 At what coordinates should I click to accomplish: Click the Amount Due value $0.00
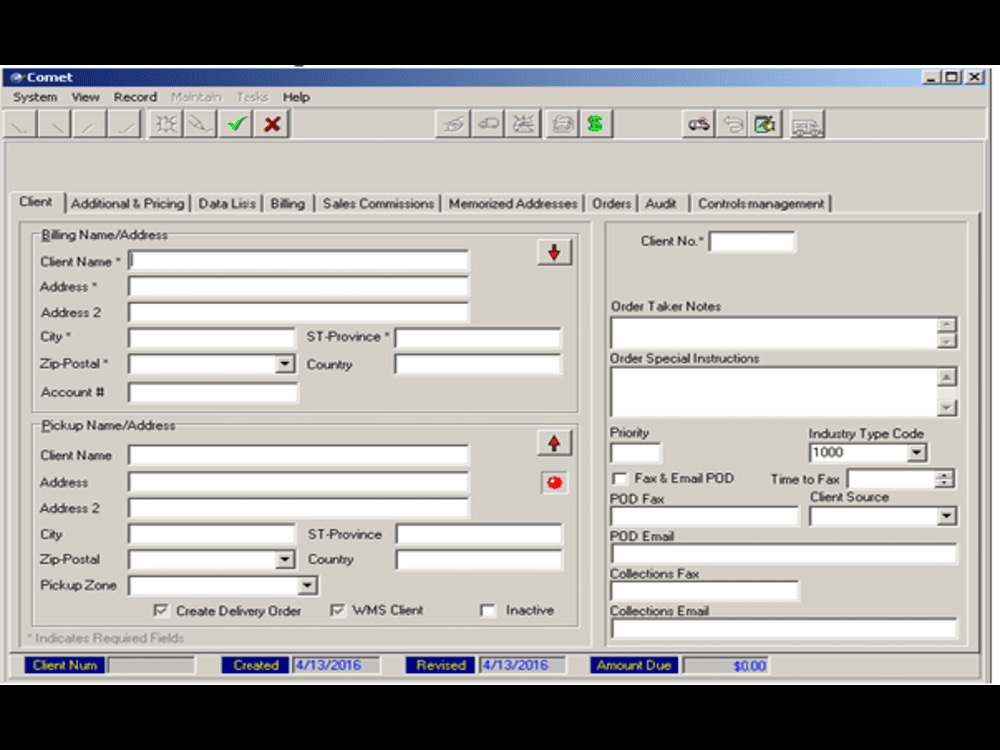749,666
